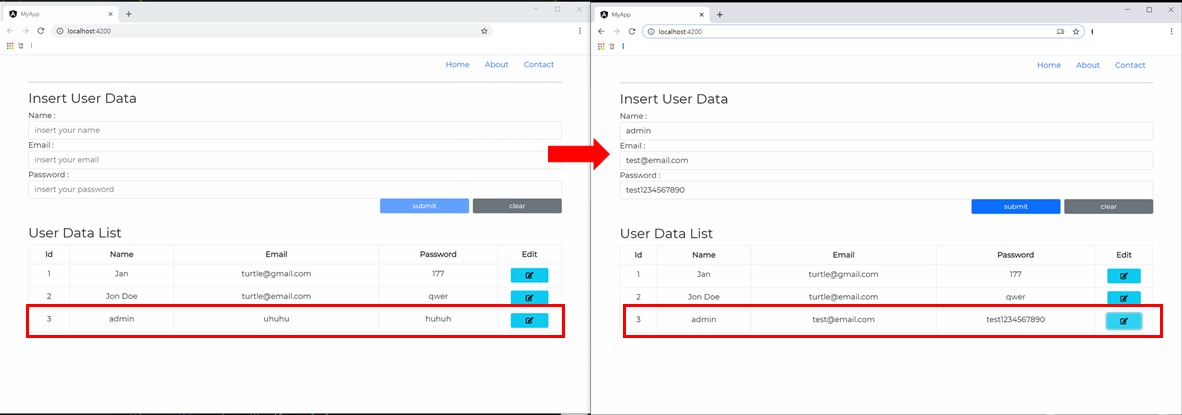This screenshot has height=415, width=1182.
Task: Click turtle@gmail.com cell in left table
Action: coord(277,274)
